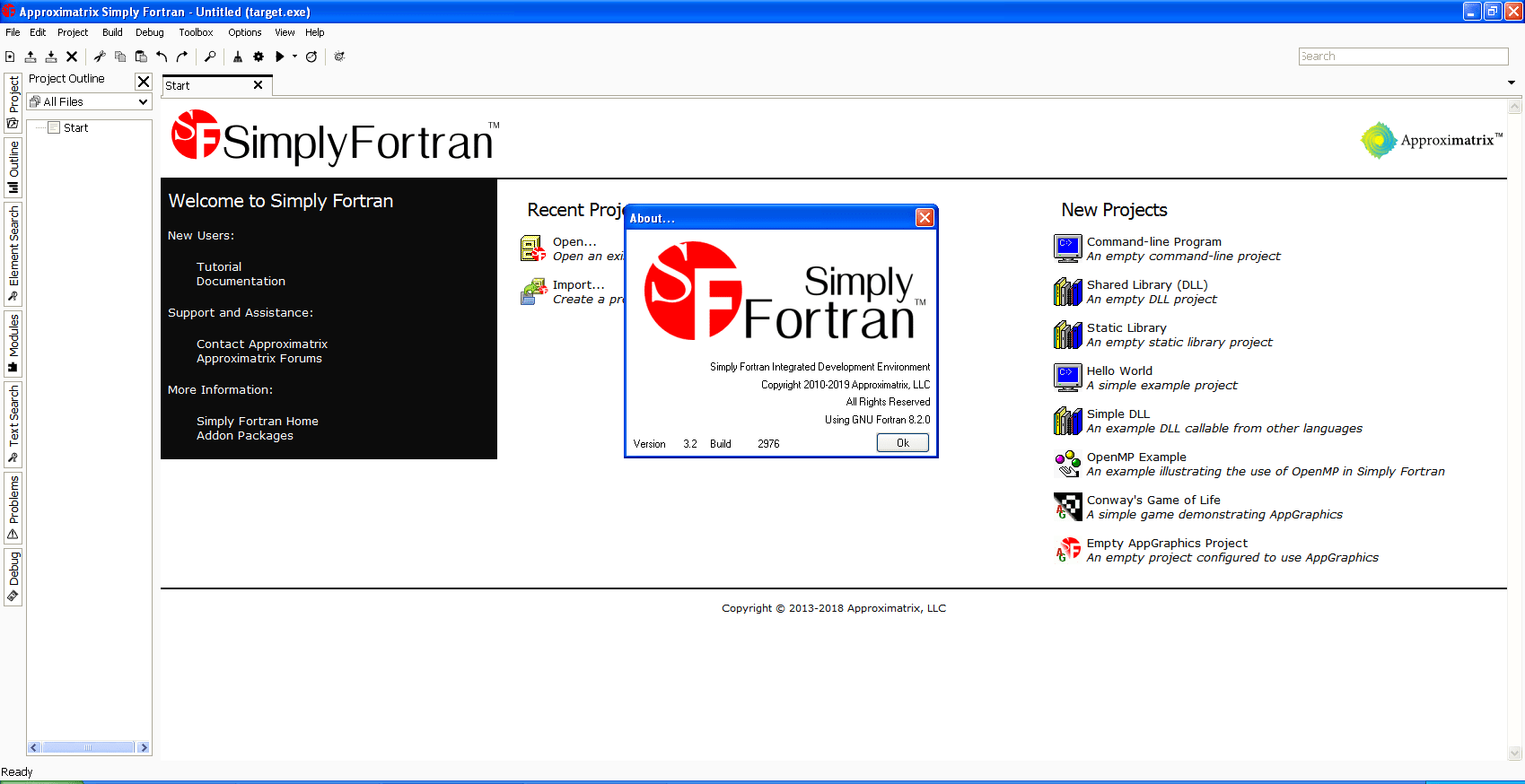Viewport: 1525px width, 784px height.
Task: Click the Hello World monitor icon
Action: pos(1067,378)
